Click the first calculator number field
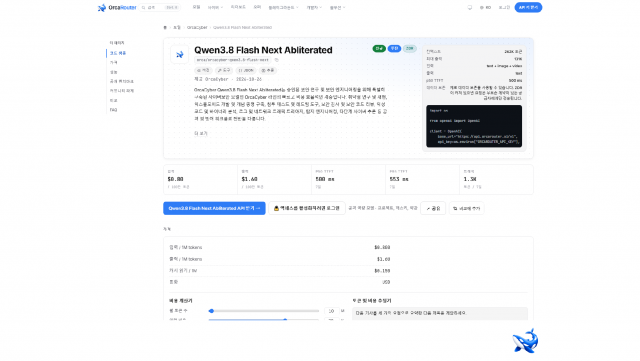 tap(331, 311)
